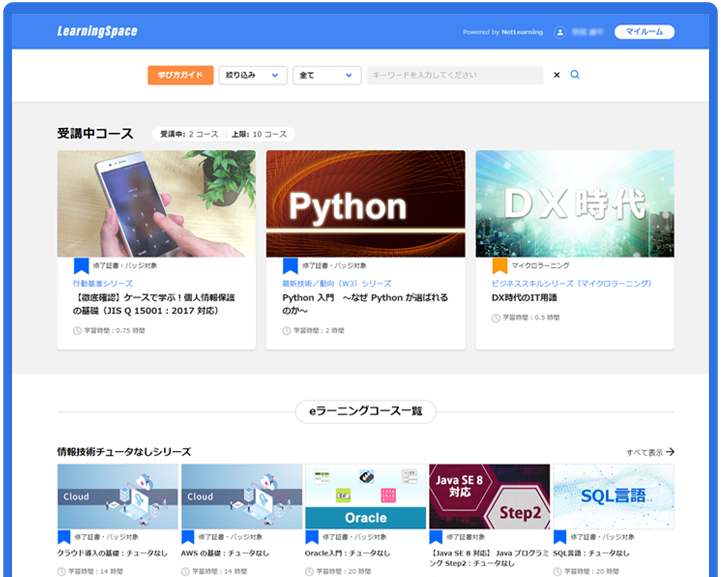Image resolution: width=721 pixels, height=577 pixels.
Task: Open the smartphone personal information course thumbnail
Action: pos(156,204)
